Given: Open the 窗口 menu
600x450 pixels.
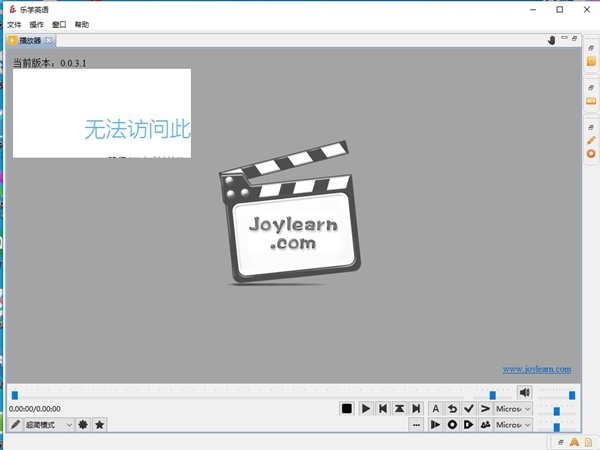Looking at the screenshot, I should [x=59, y=24].
